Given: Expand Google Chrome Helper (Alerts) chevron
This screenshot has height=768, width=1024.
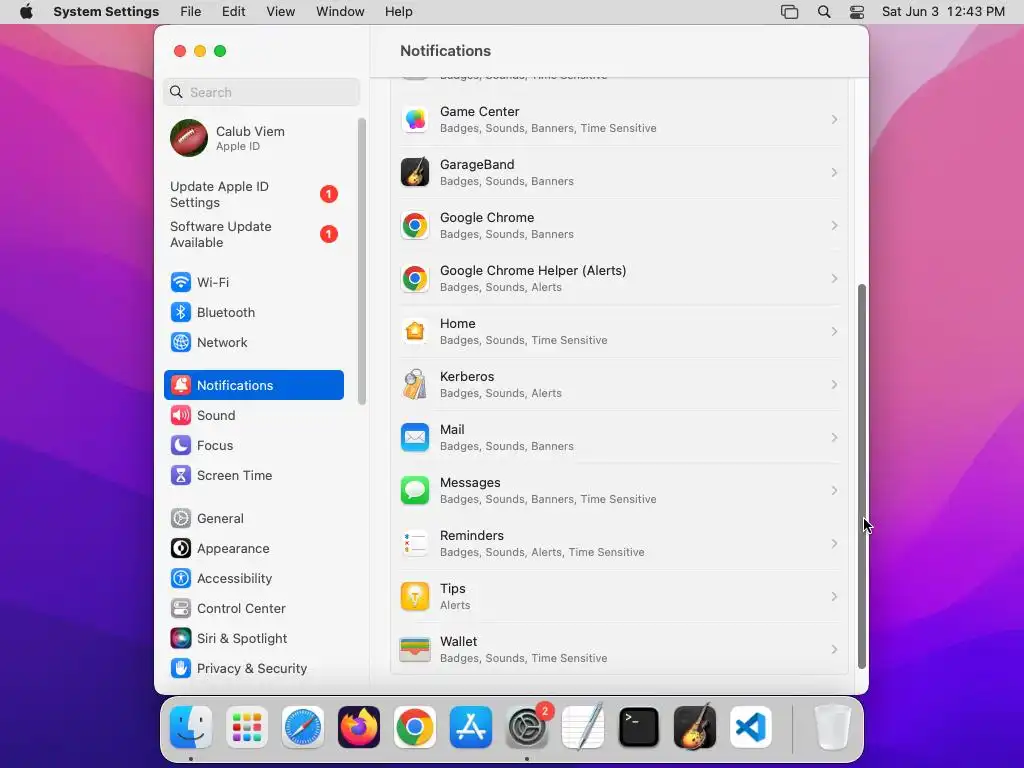Looking at the screenshot, I should coord(835,278).
